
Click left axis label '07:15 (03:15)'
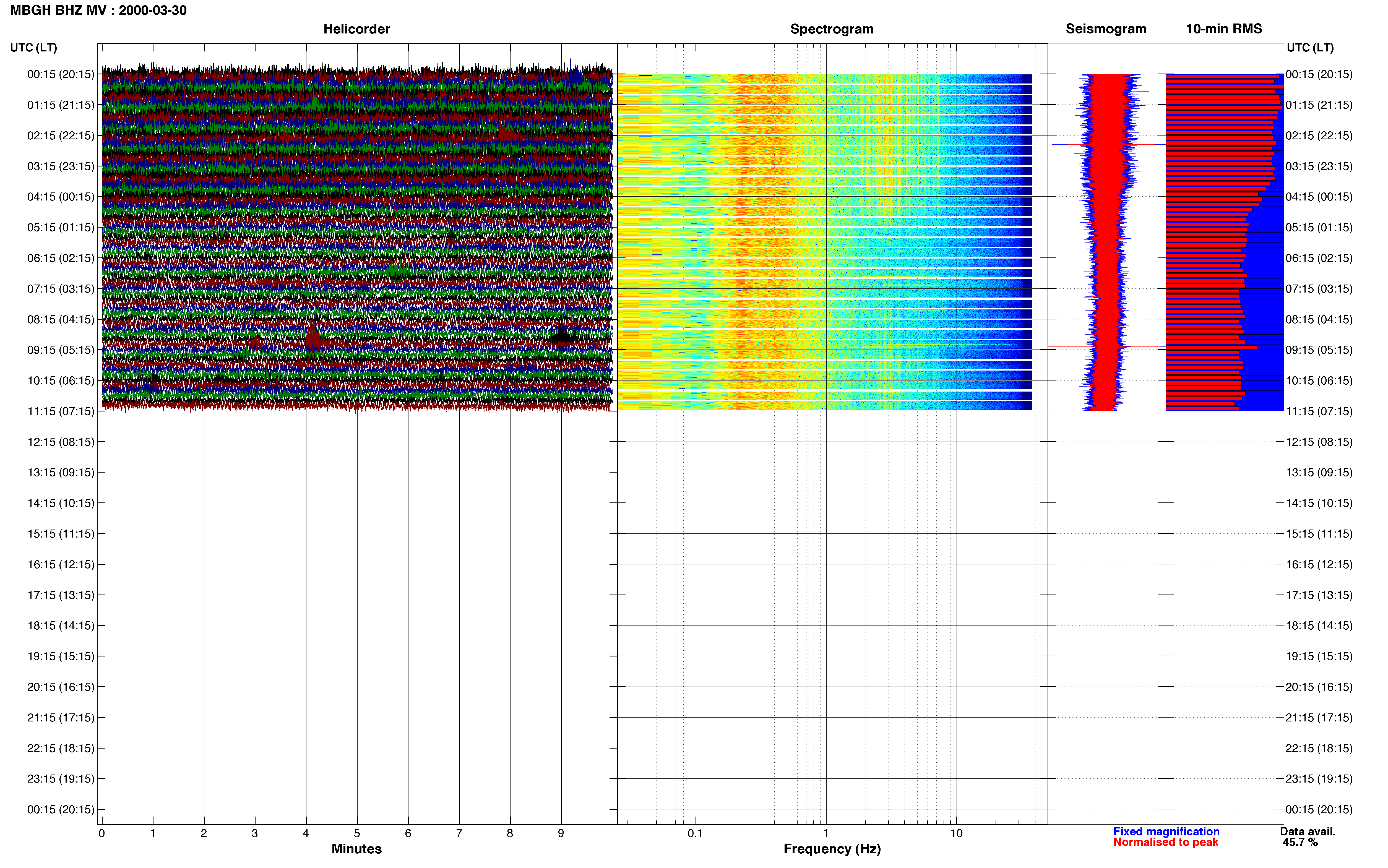(61, 289)
